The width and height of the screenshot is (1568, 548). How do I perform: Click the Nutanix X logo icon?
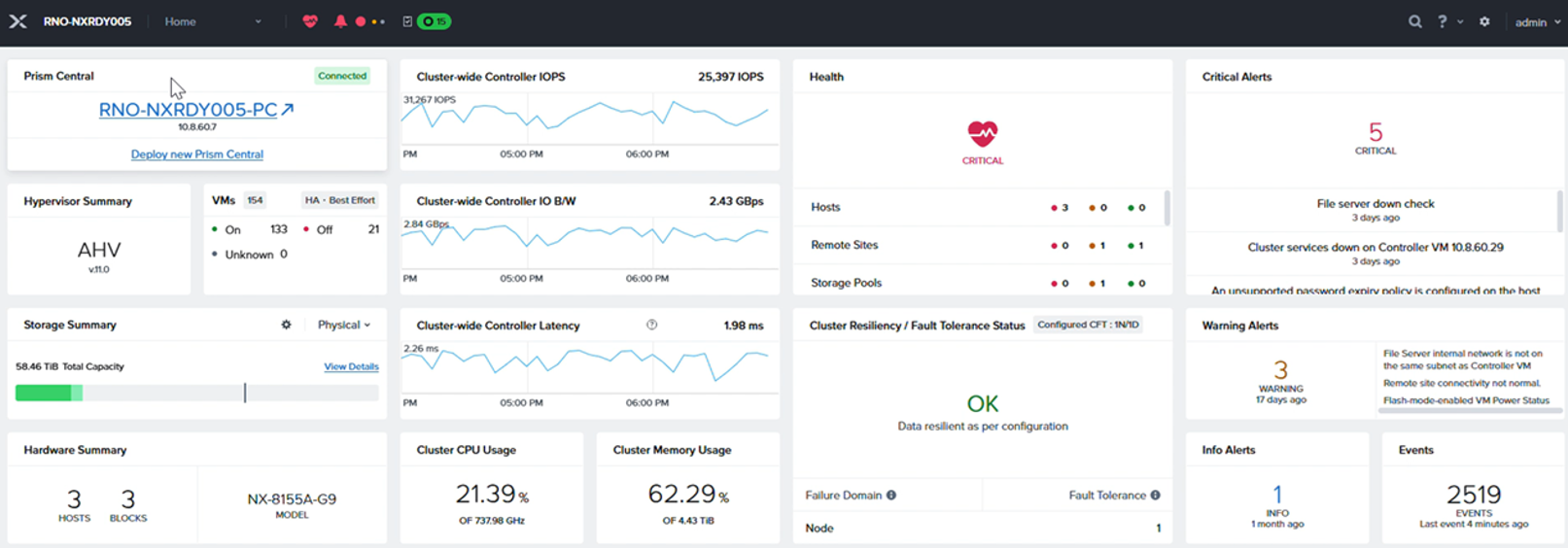(18, 21)
